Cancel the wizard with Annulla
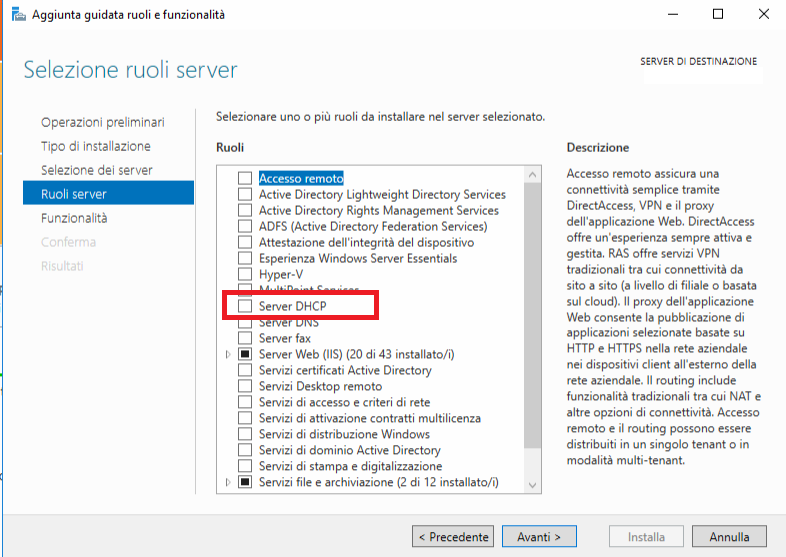Viewport: 786px width, 557px height. [x=729, y=537]
